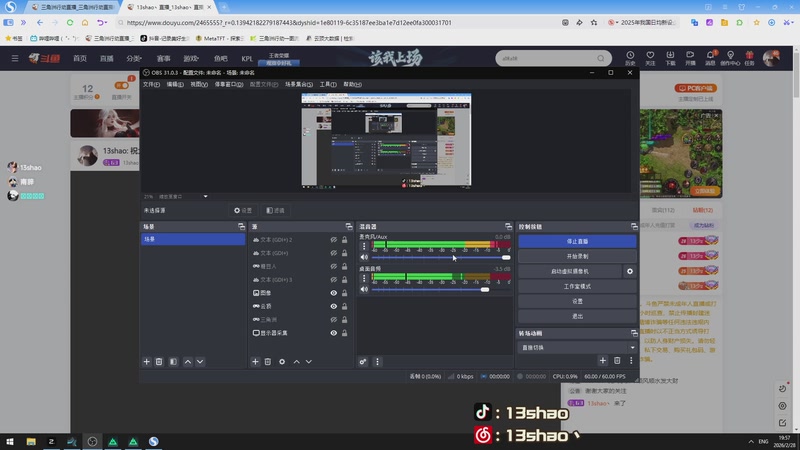Move source up in sources panel
This screenshot has height=450, width=800.
point(296,362)
